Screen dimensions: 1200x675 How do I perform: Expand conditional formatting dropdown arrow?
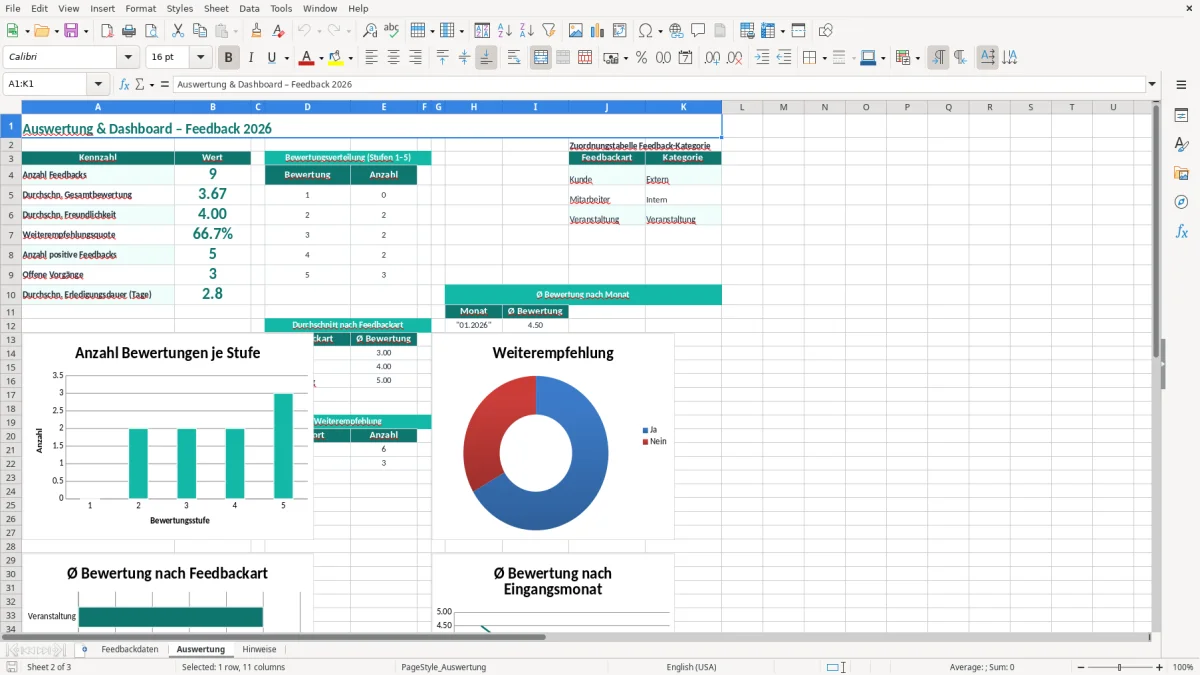[918, 58]
